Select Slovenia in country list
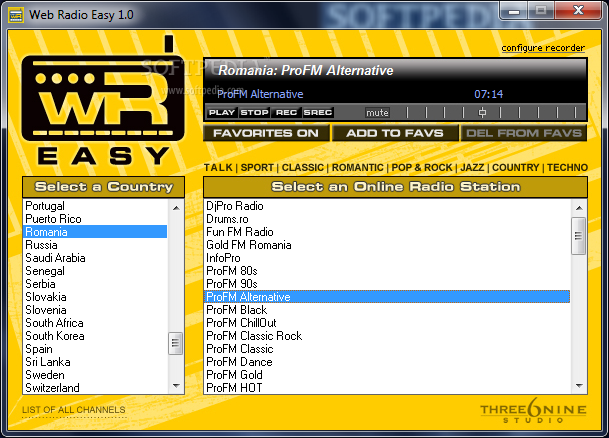 click(95, 310)
